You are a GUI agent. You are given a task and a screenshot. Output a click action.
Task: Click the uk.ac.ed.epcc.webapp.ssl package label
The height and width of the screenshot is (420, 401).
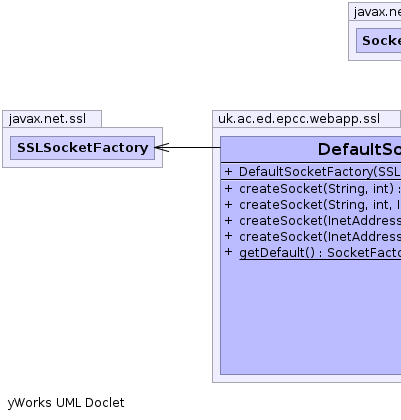[x=299, y=119]
